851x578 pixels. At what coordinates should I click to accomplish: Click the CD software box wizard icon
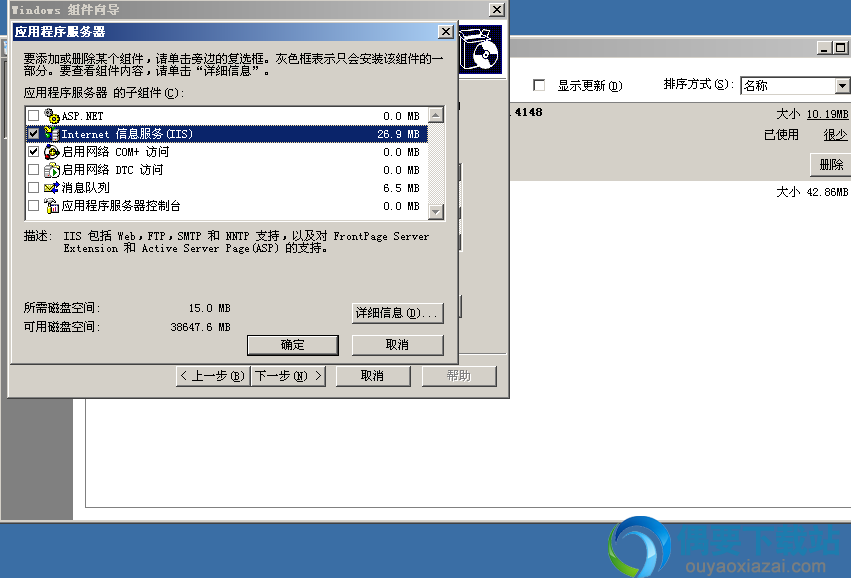(480, 50)
